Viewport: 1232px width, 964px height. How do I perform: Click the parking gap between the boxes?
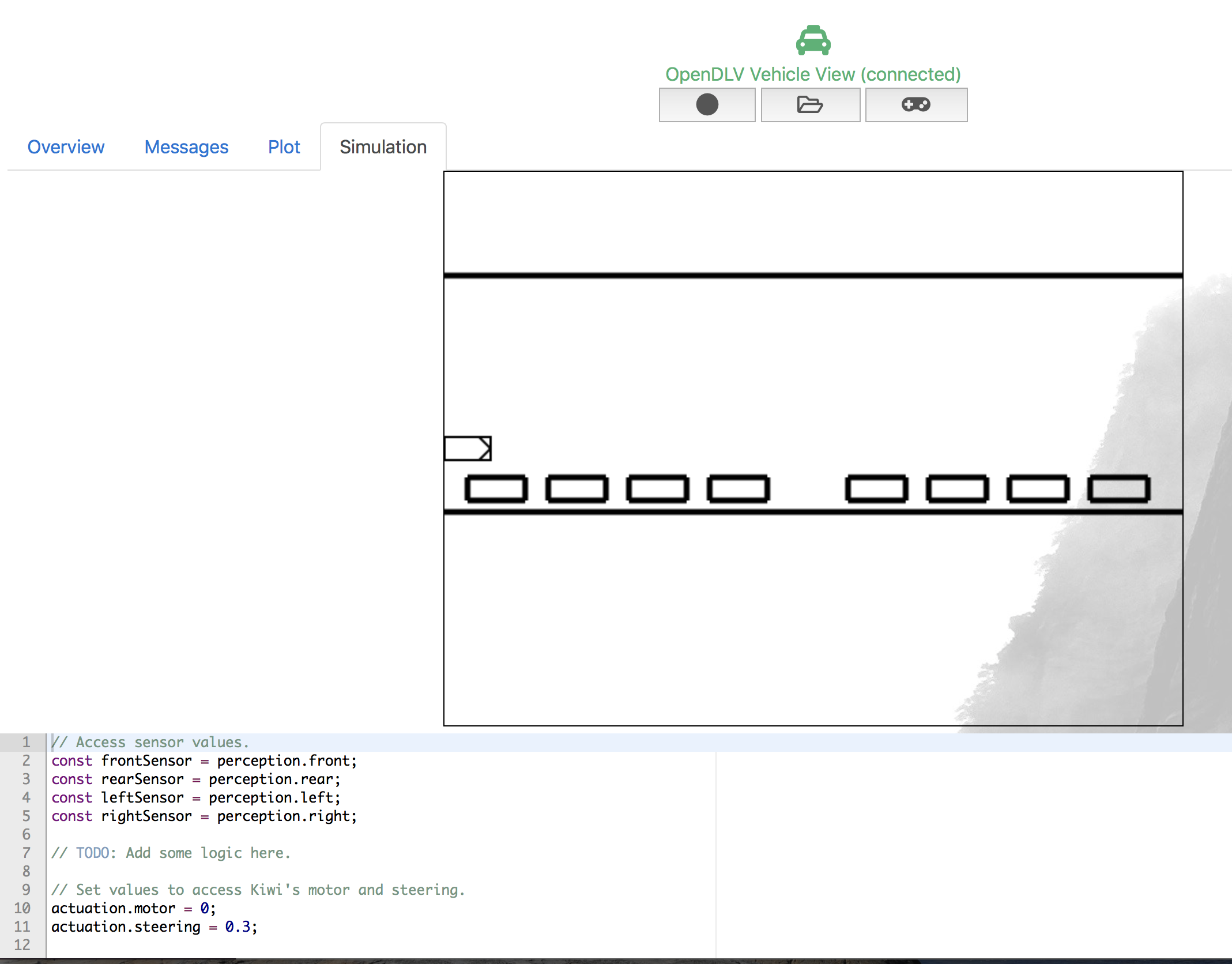point(807,489)
